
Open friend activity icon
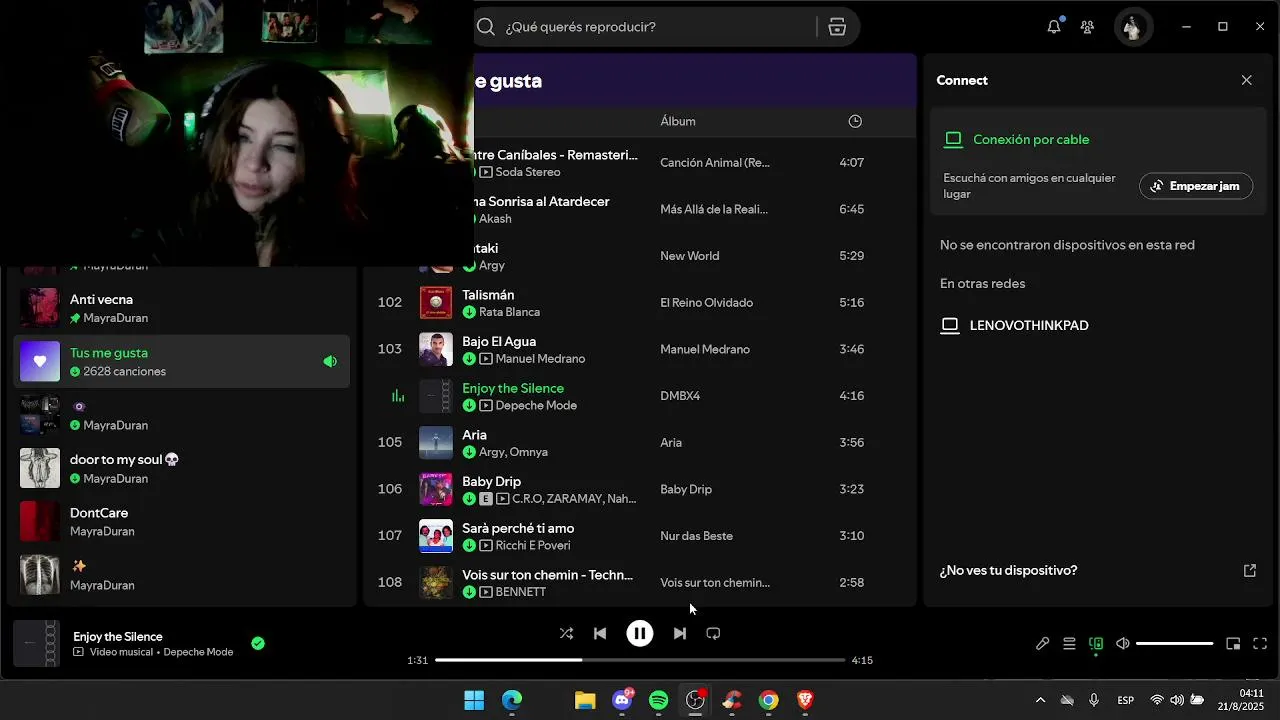pos(1087,27)
